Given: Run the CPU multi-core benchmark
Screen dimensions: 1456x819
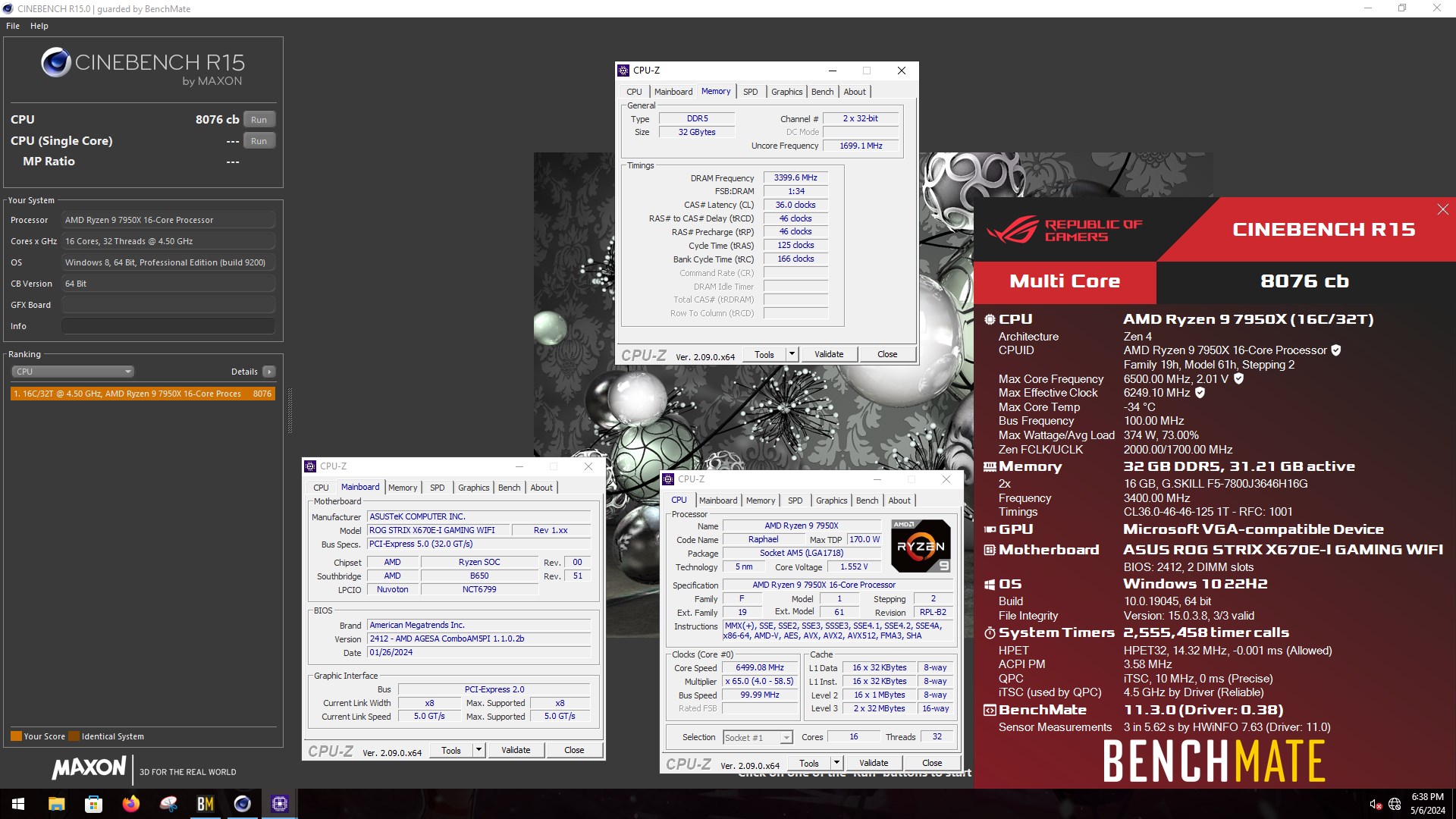Looking at the screenshot, I should click(259, 120).
